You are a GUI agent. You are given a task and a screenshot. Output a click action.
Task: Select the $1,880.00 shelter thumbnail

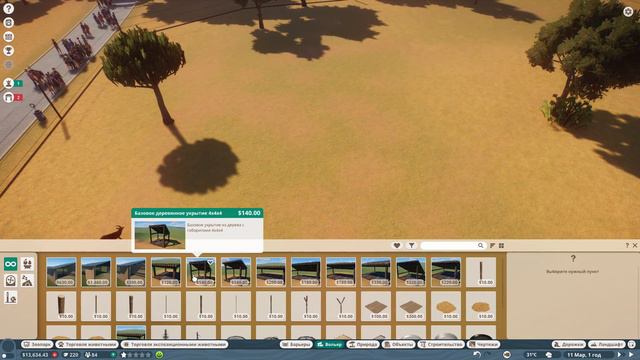96,272
